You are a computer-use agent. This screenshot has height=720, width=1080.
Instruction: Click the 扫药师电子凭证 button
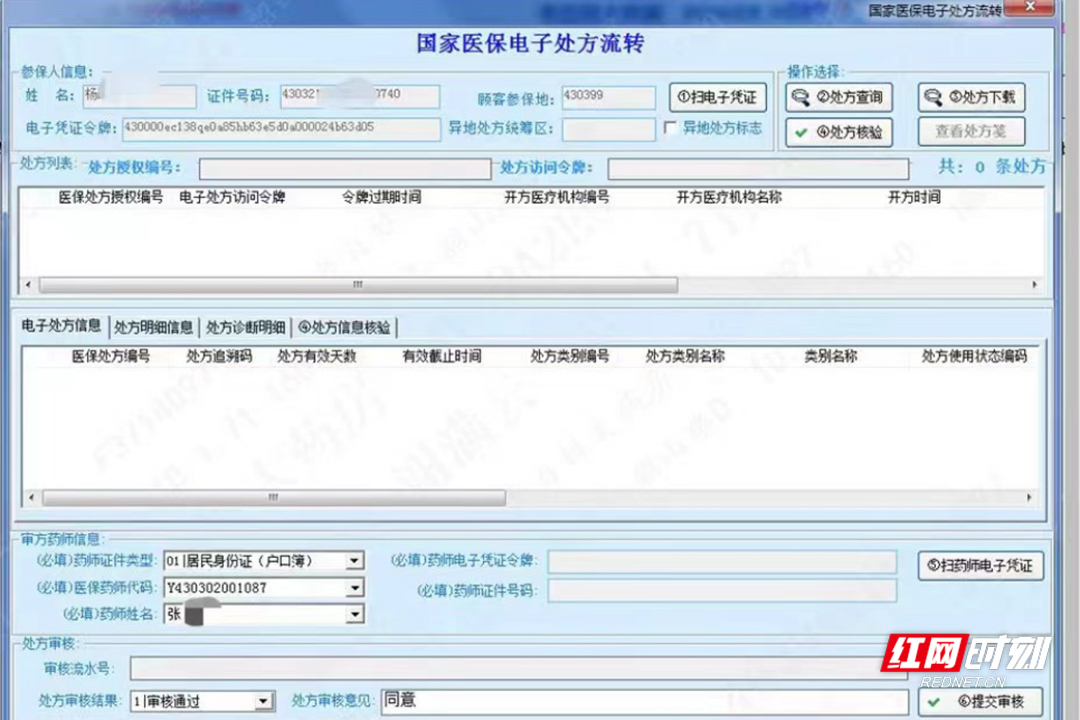[980, 565]
